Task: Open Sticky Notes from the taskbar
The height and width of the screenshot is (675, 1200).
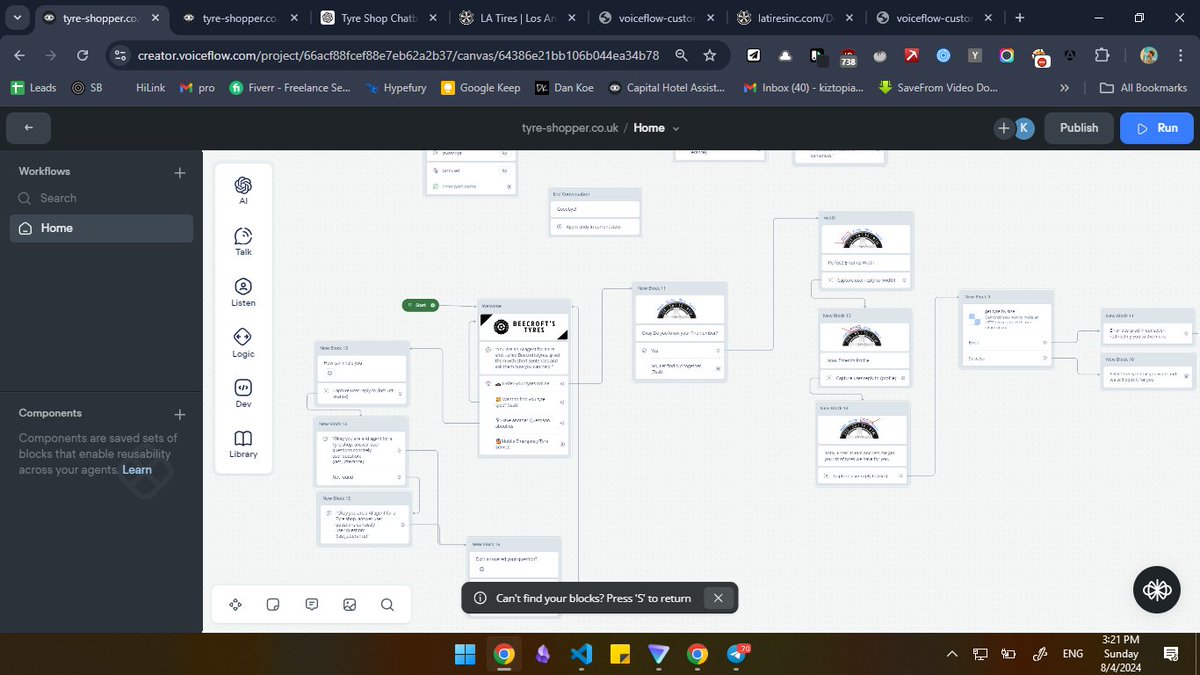Action: [620, 654]
